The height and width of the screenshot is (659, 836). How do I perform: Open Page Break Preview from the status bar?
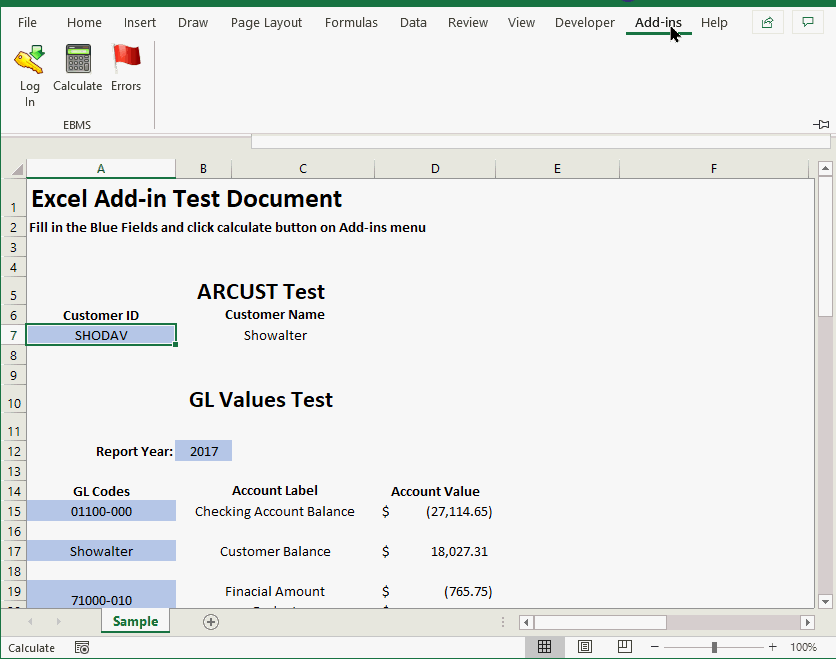(x=623, y=646)
